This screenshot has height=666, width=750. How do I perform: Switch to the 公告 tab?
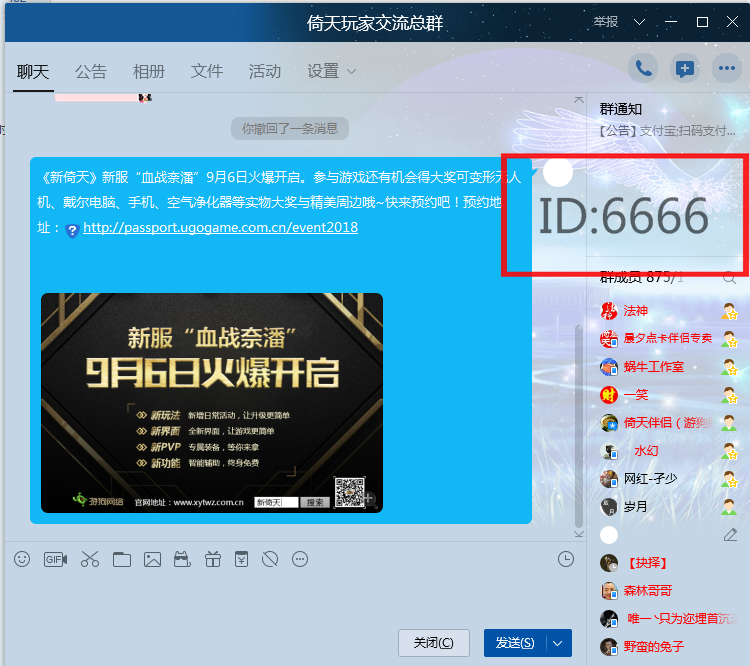(90, 71)
